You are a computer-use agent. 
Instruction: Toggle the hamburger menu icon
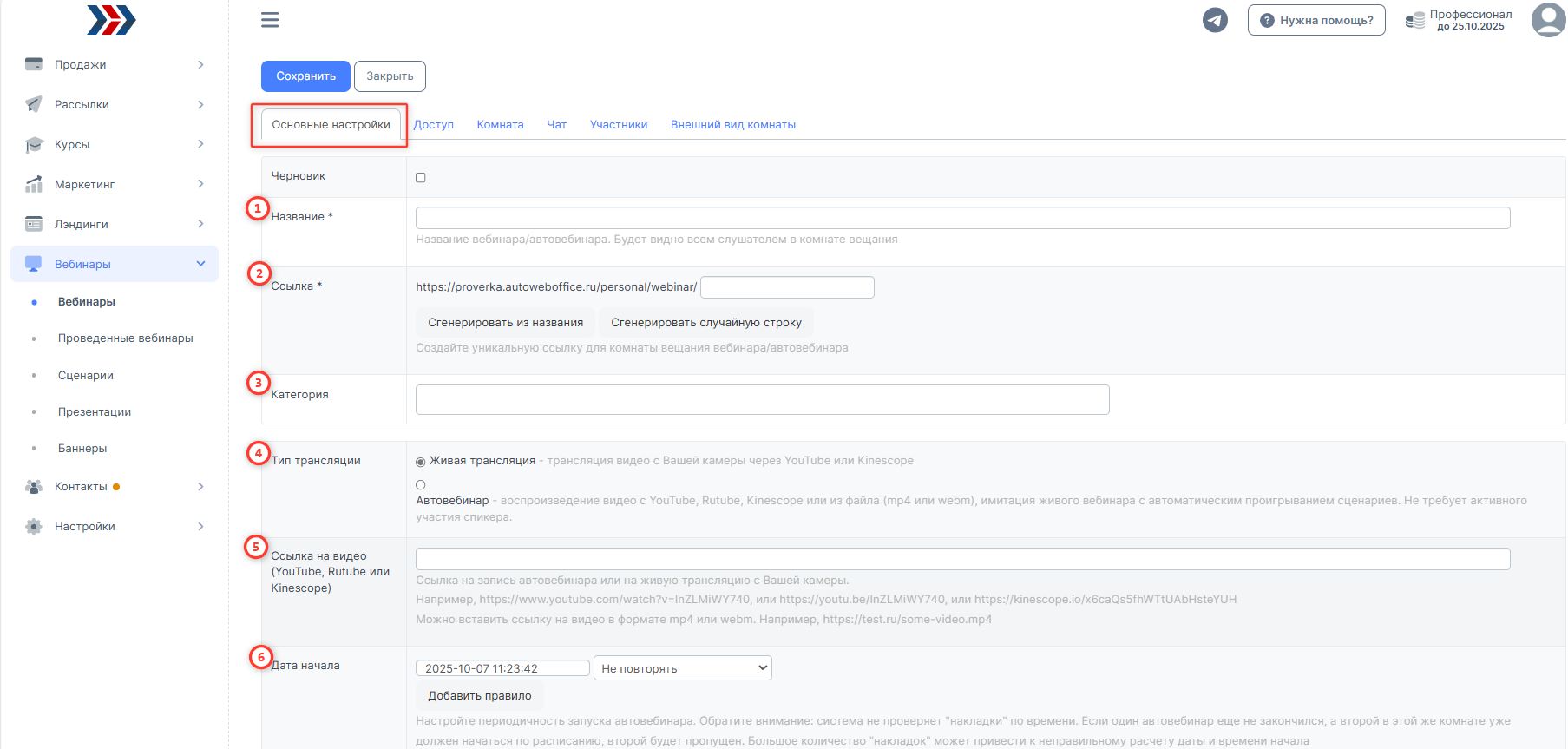pyautogui.click(x=270, y=20)
